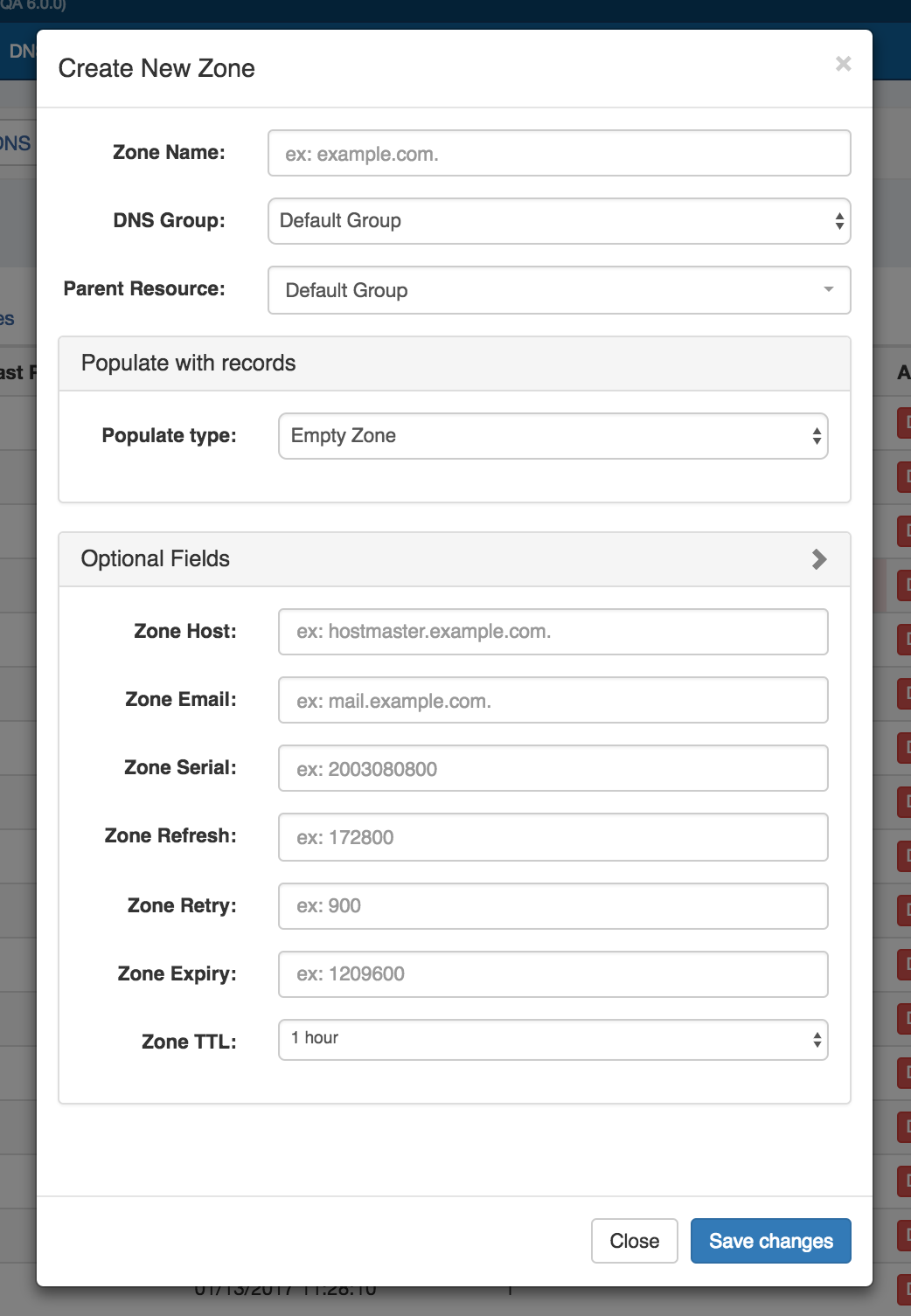Click the Zone Name input field
911x1316 pixels.
[x=559, y=154]
